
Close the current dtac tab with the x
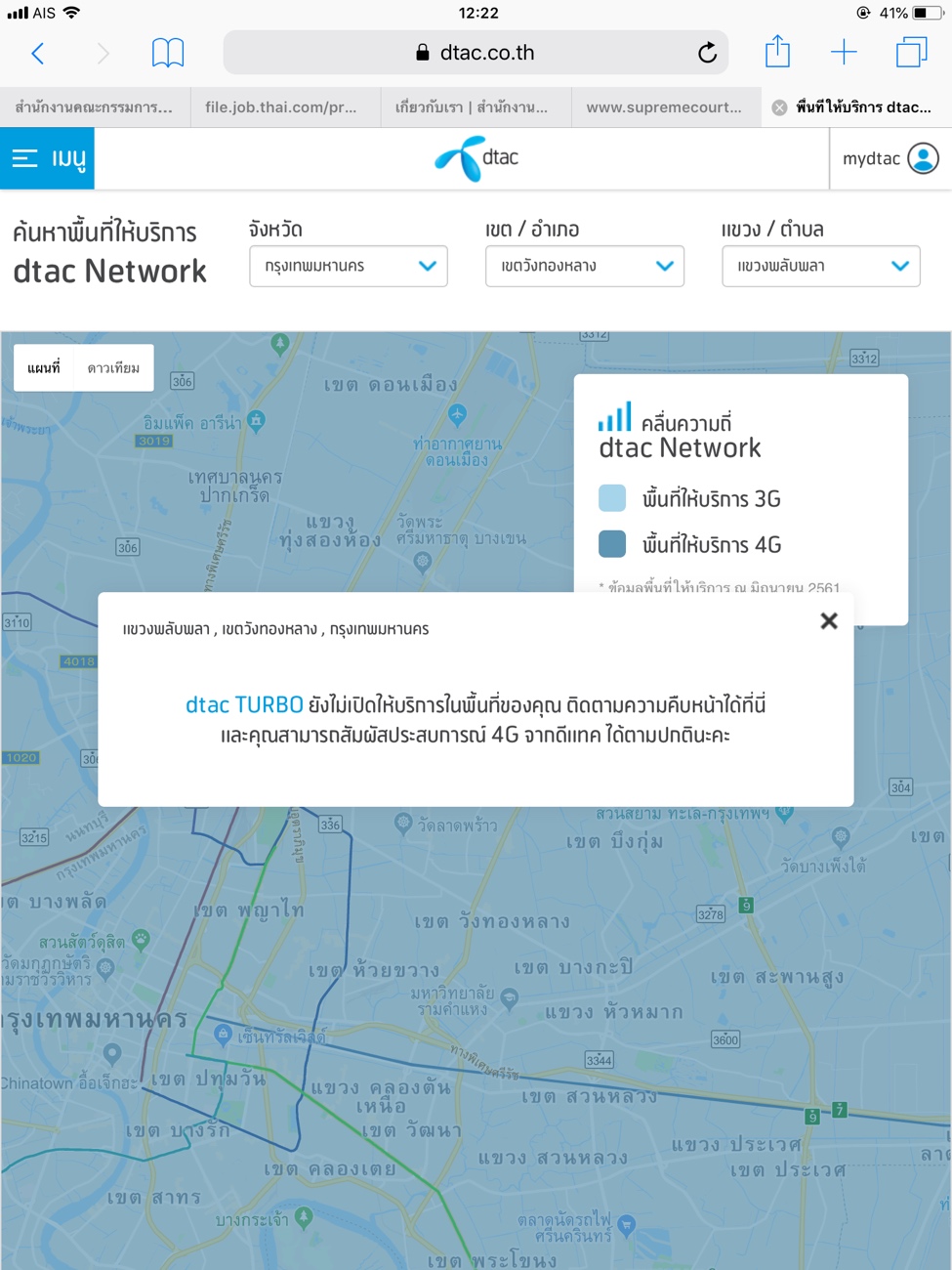click(779, 107)
